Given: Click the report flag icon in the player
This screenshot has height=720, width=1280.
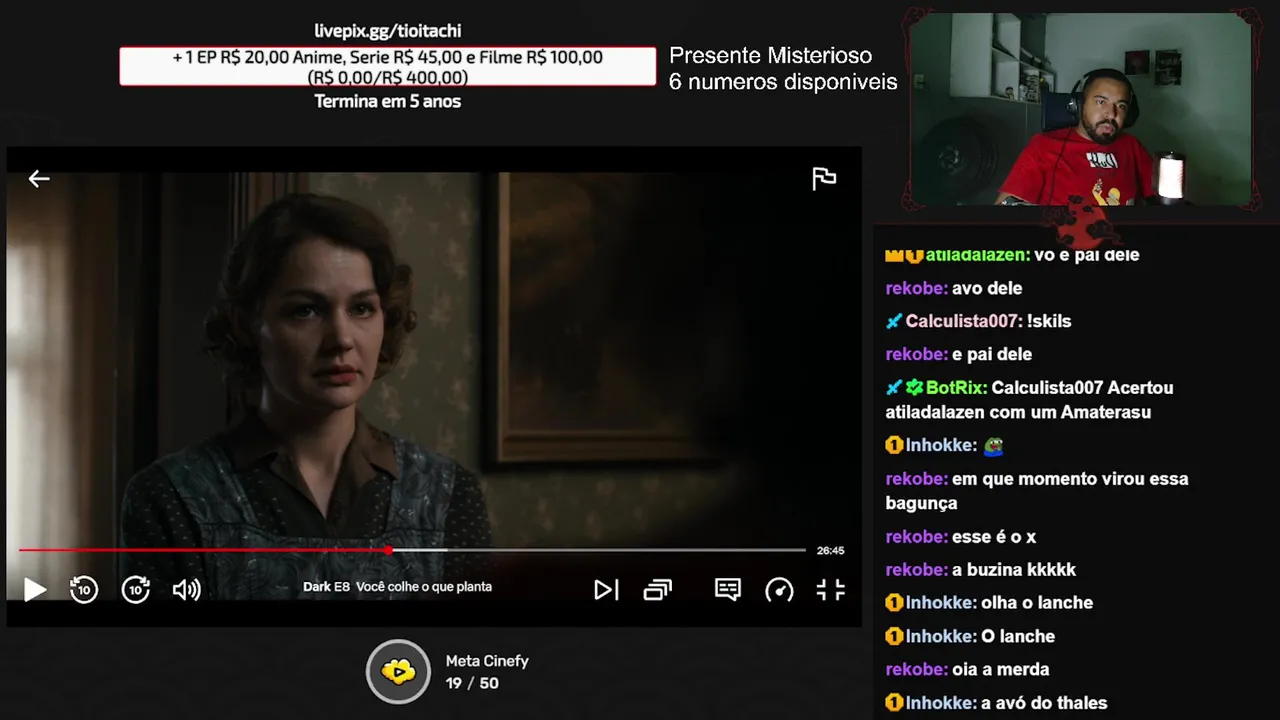Looking at the screenshot, I should pos(824,179).
